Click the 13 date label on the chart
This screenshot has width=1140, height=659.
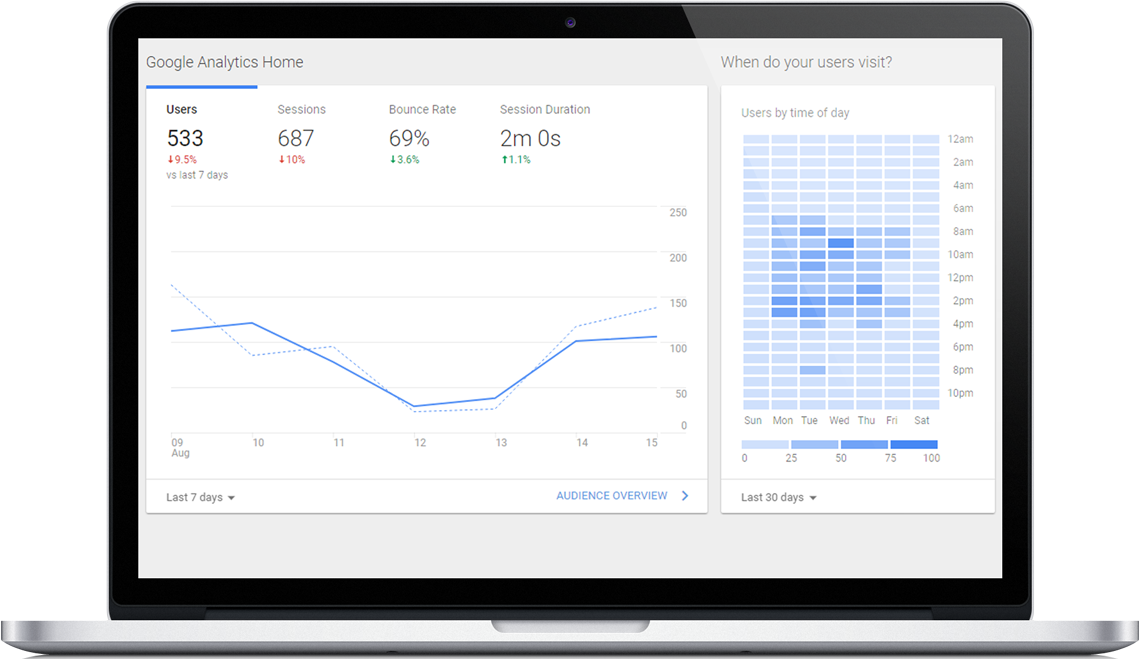[501, 442]
